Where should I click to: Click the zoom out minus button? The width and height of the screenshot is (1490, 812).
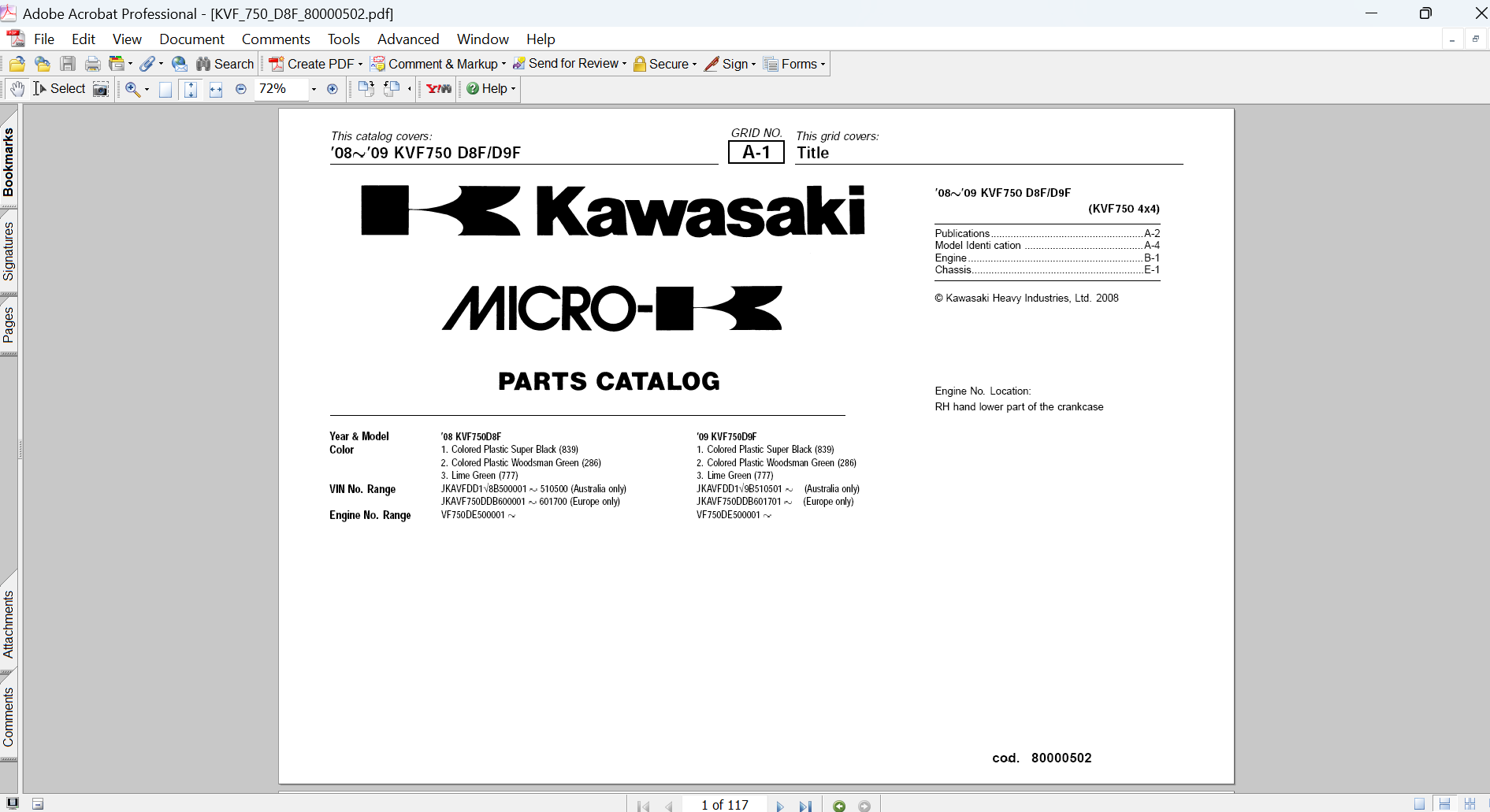tap(241, 89)
